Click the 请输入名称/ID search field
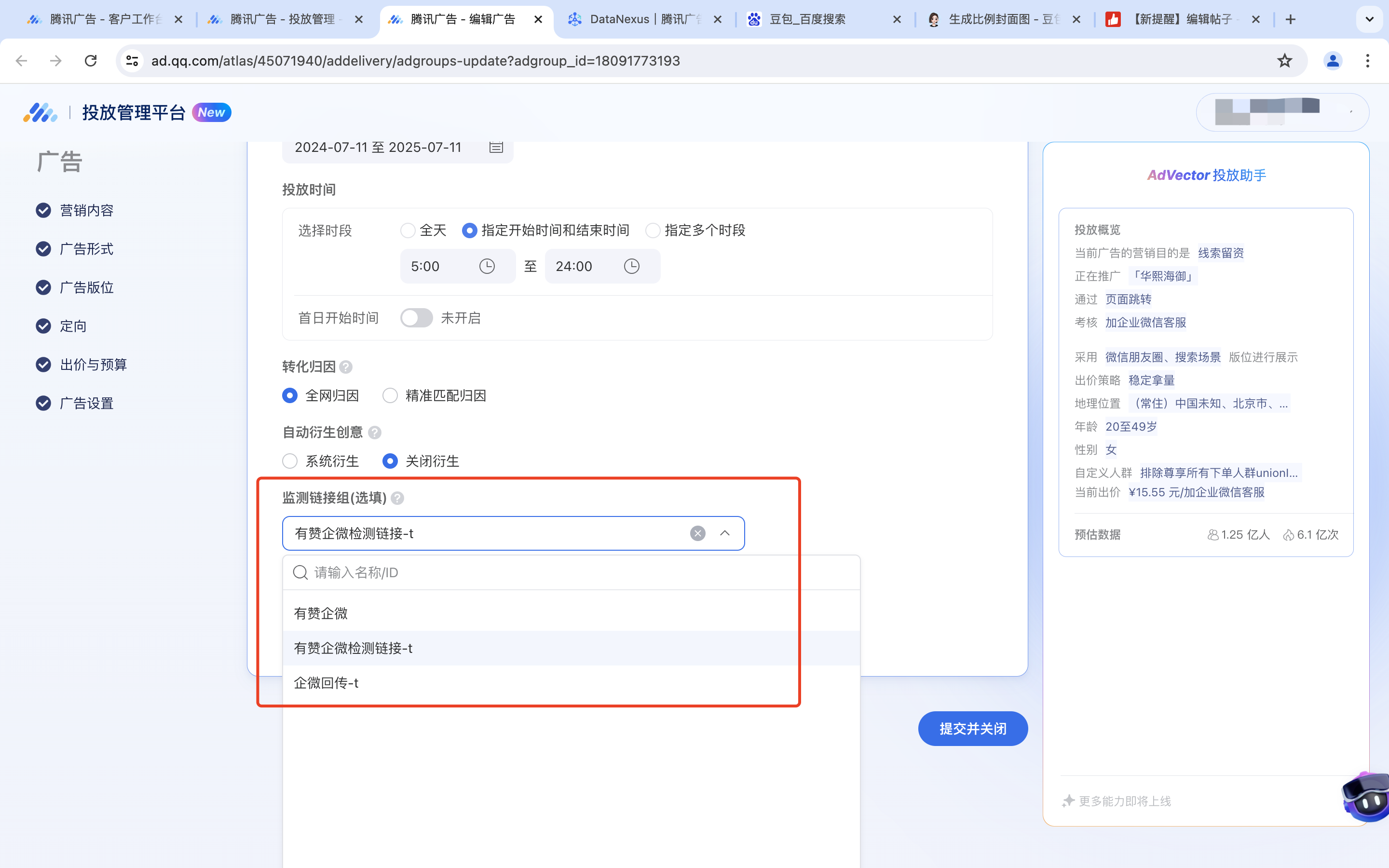 coord(571,572)
